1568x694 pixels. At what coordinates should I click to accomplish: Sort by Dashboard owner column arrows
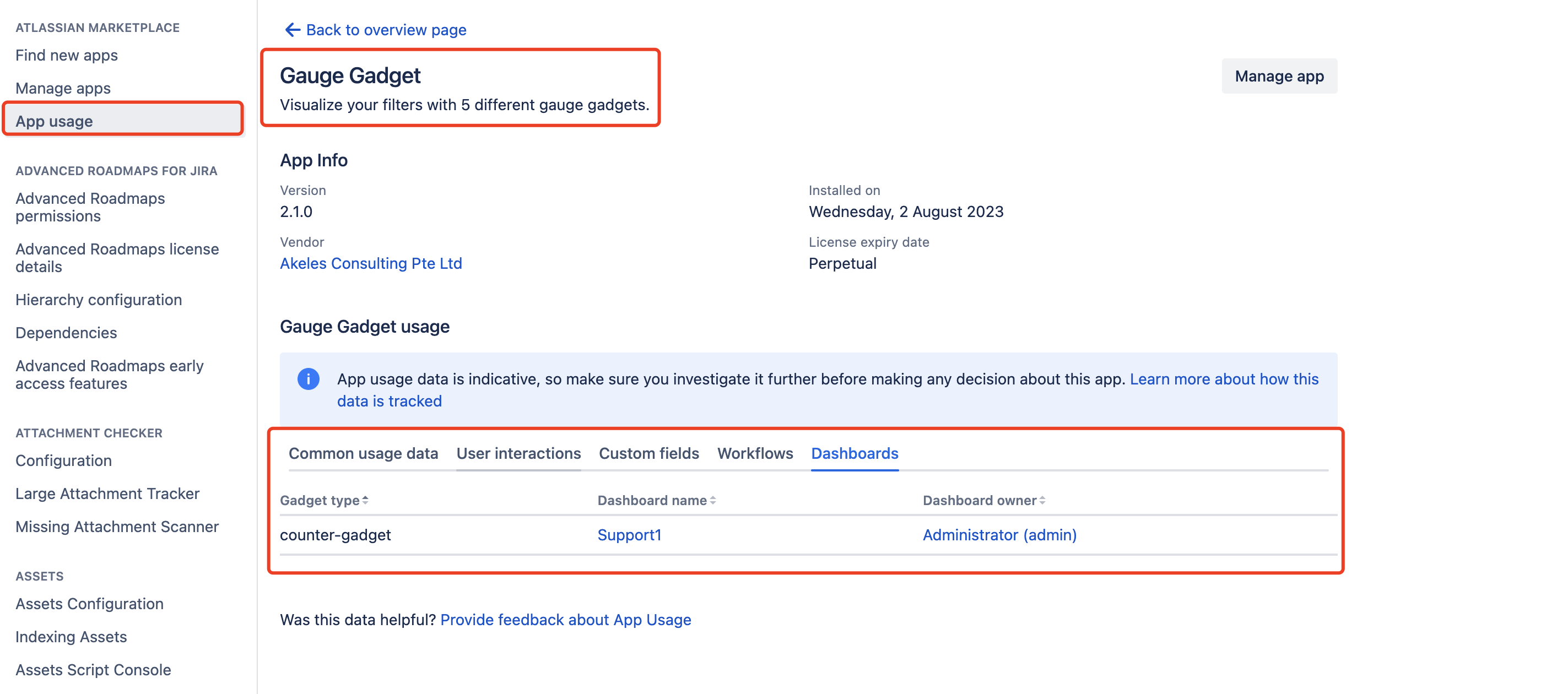click(1042, 501)
